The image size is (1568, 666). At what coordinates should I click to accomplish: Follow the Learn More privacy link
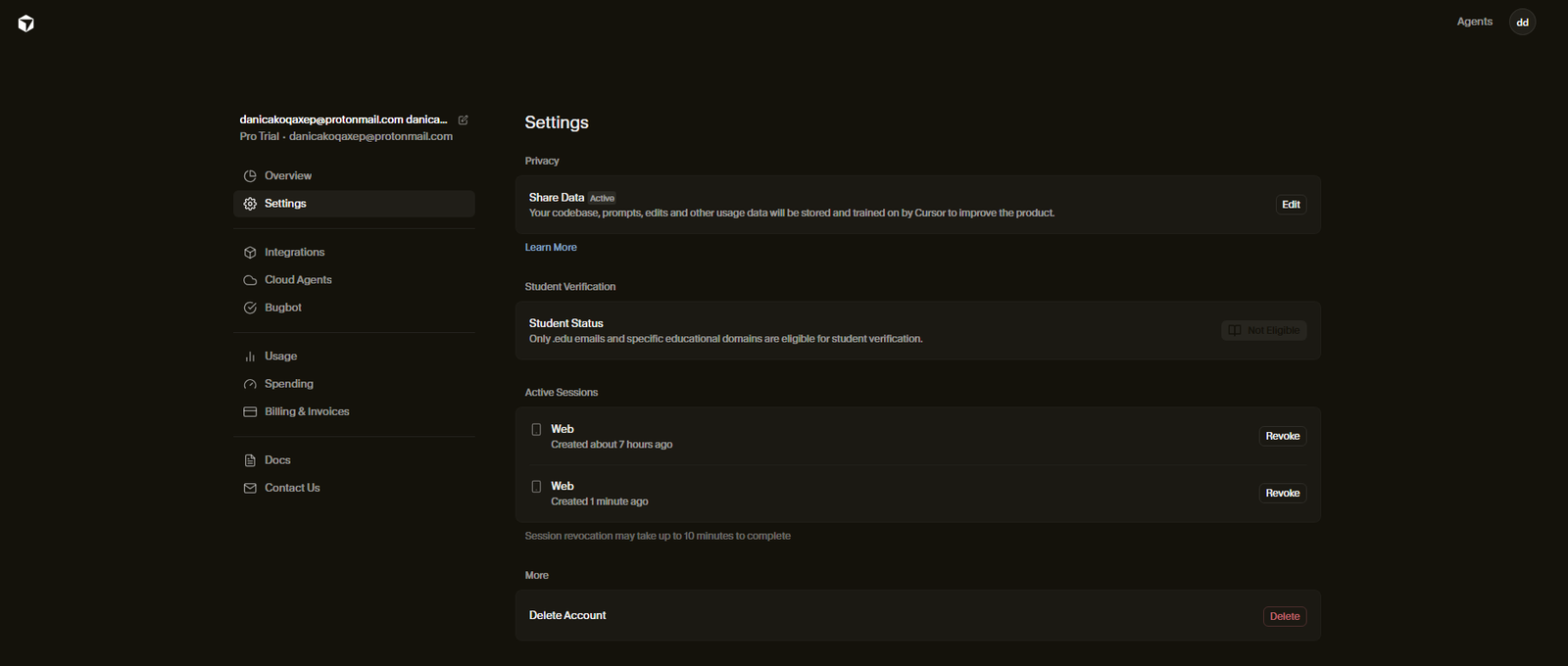click(551, 248)
